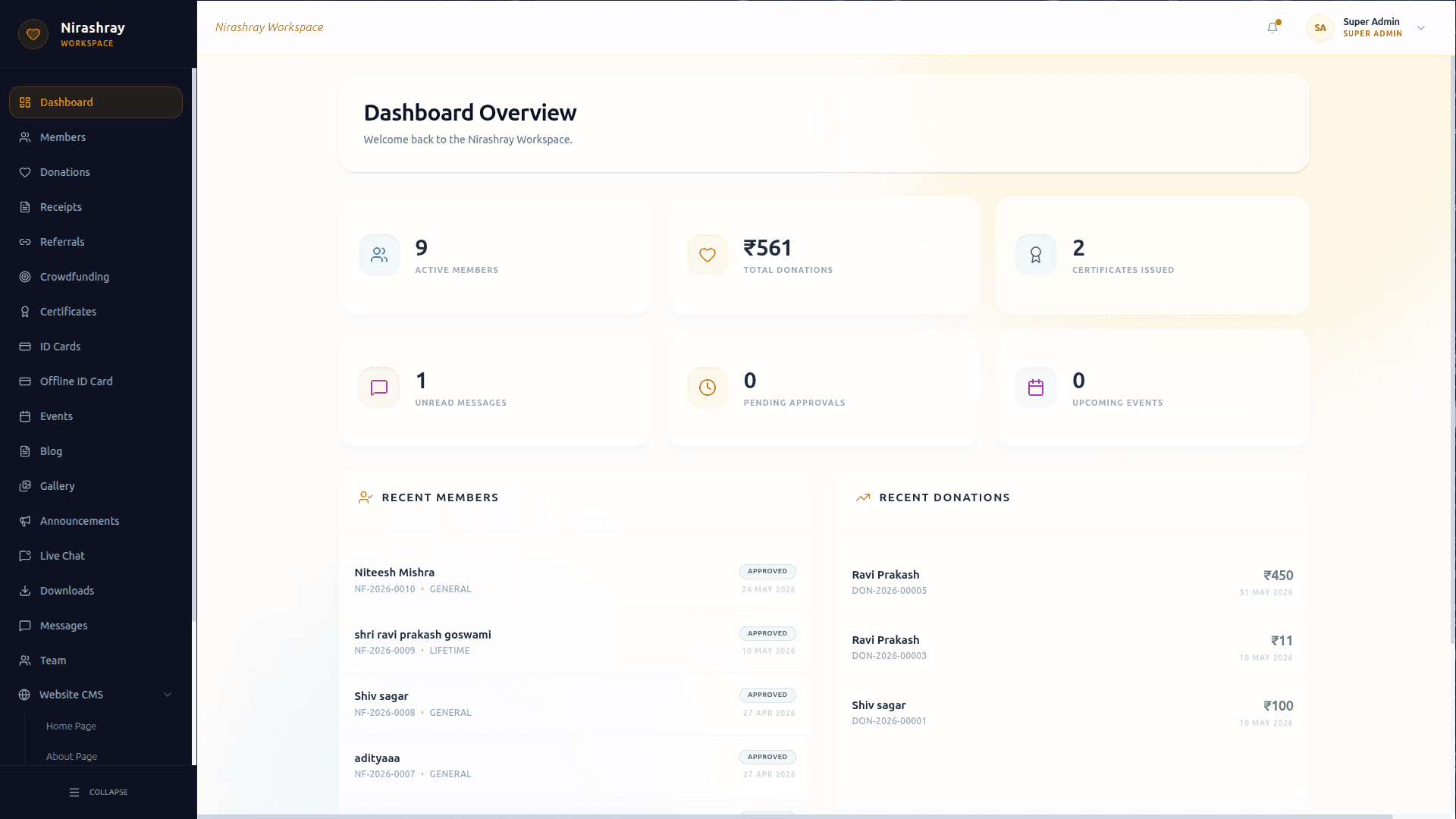
Task: Open Live Chat in the sidebar
Action: tap(96, 556)
